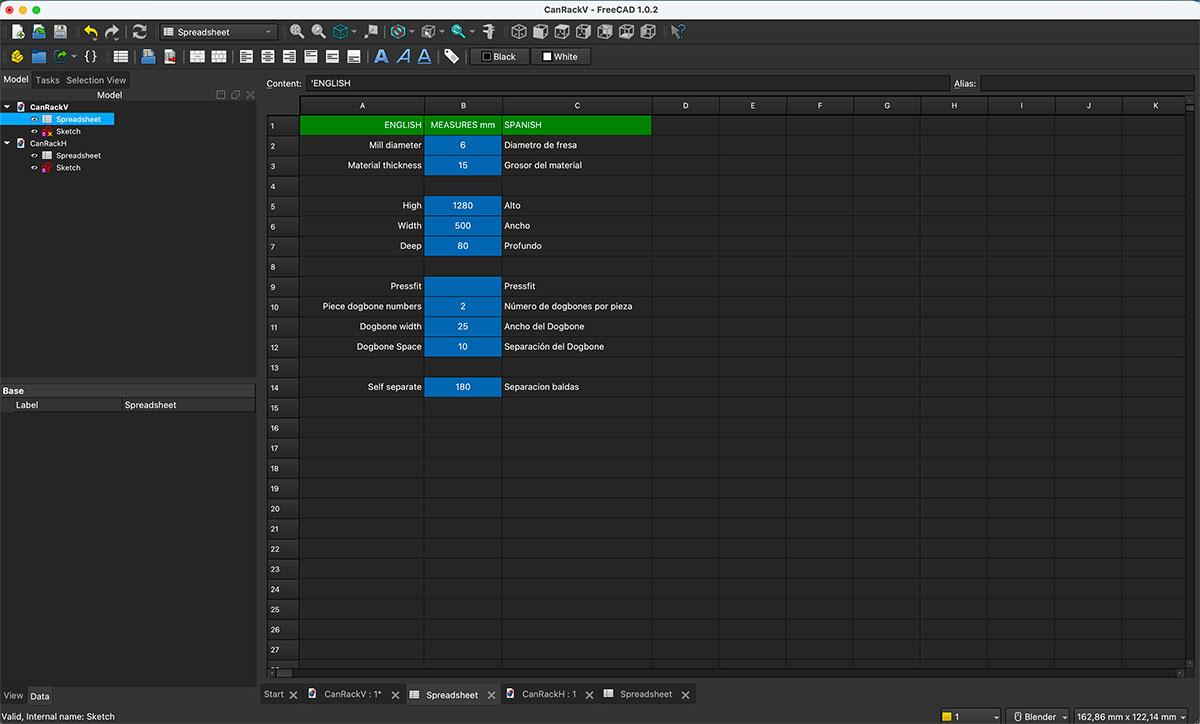Open the Blender navigation style dropdown

click(1037, 716)
